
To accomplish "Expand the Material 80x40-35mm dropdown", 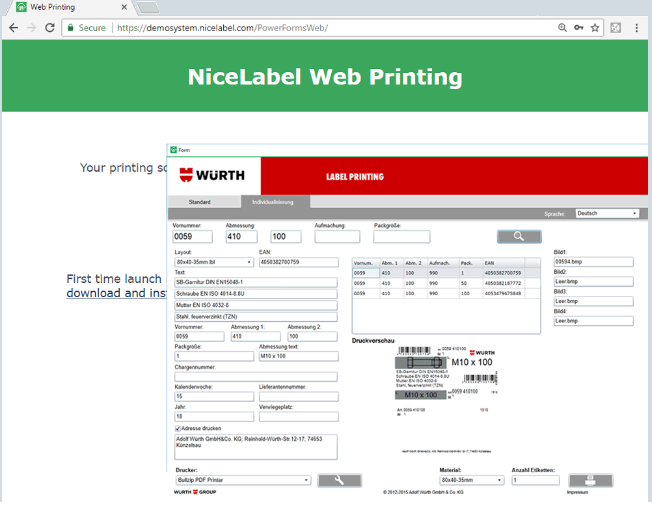I will (x=472, y=480).
